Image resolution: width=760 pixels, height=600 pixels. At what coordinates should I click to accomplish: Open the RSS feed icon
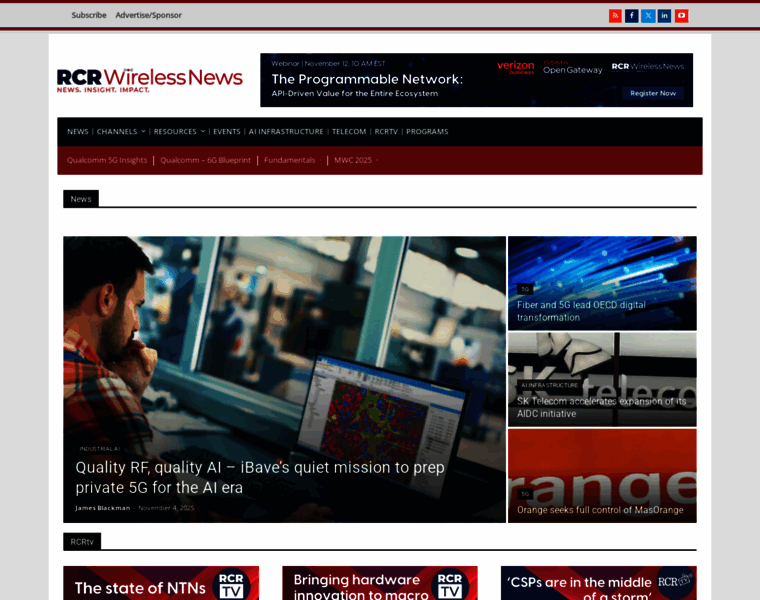[x=615, y=16]
